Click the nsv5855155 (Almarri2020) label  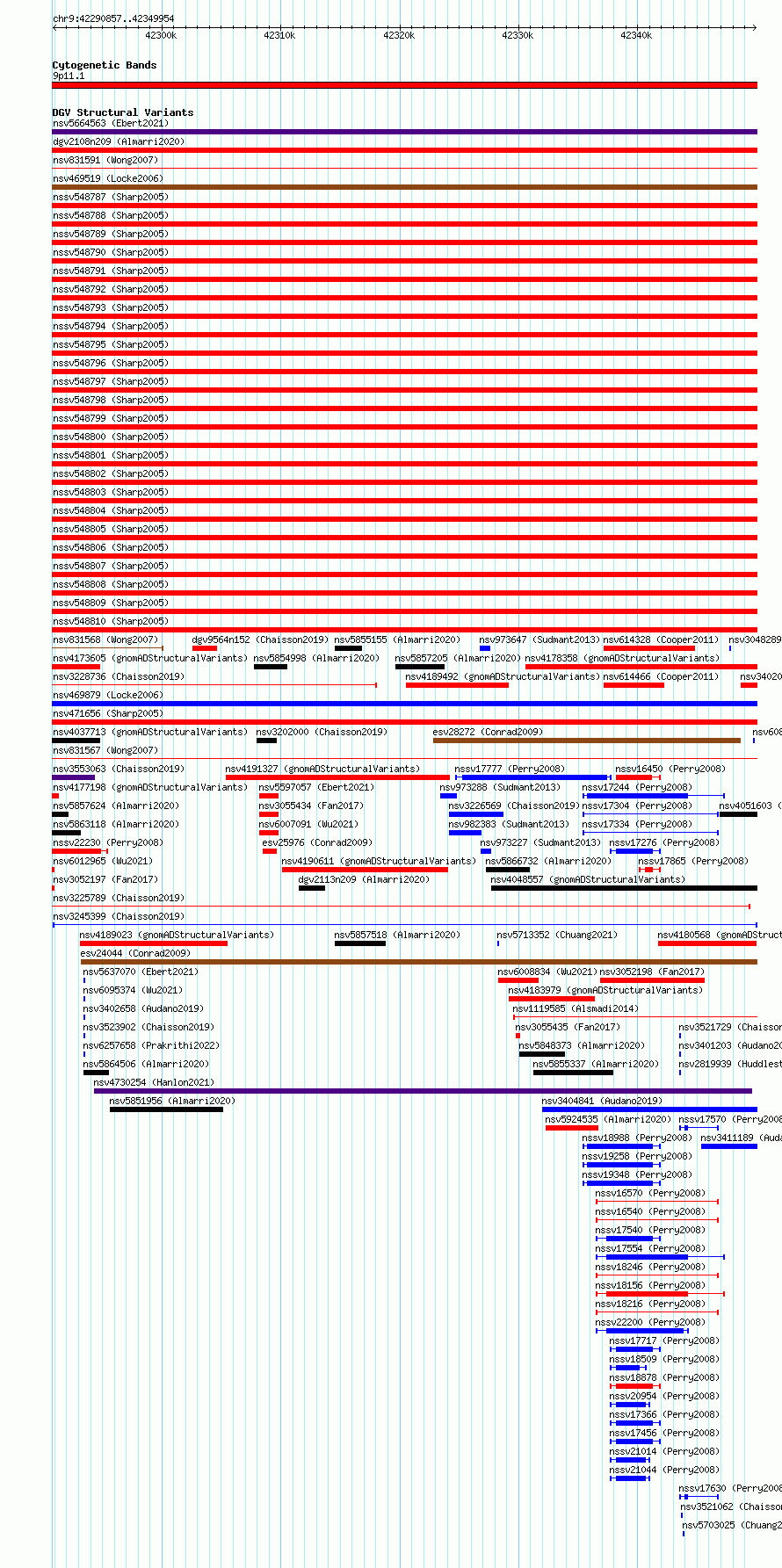(397, 639)
